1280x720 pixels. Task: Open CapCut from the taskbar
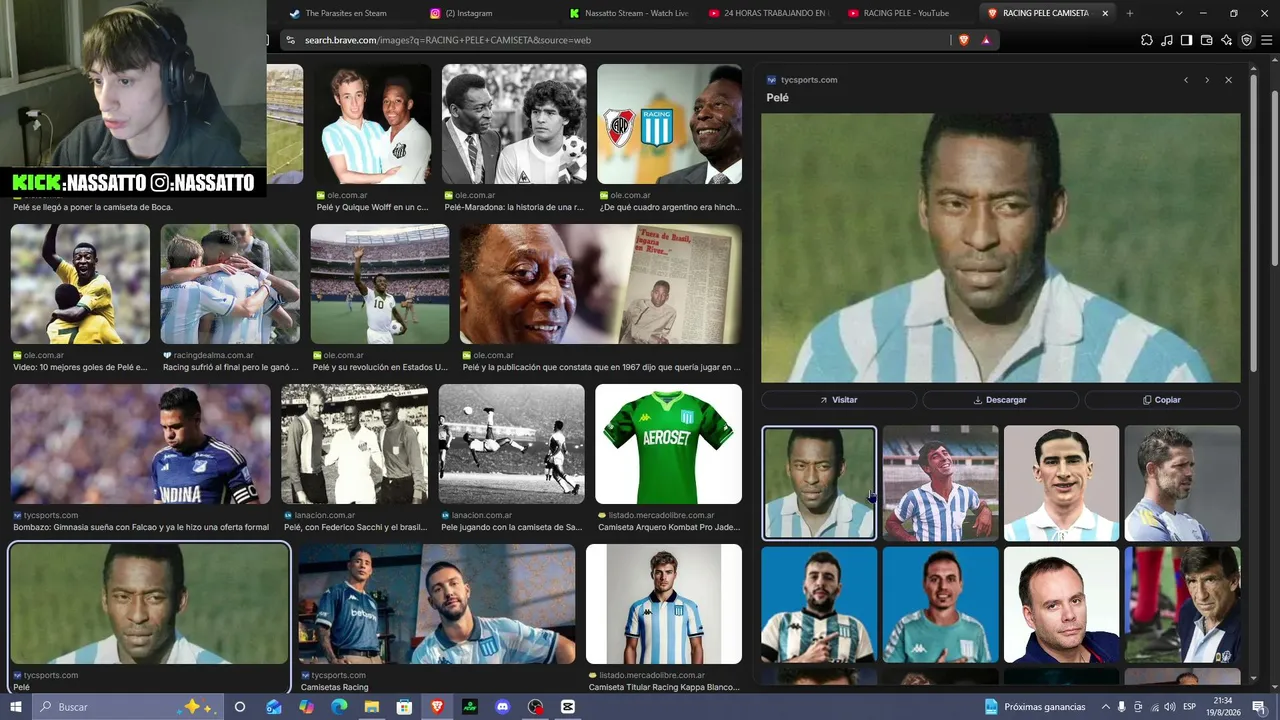coord(568,707)
